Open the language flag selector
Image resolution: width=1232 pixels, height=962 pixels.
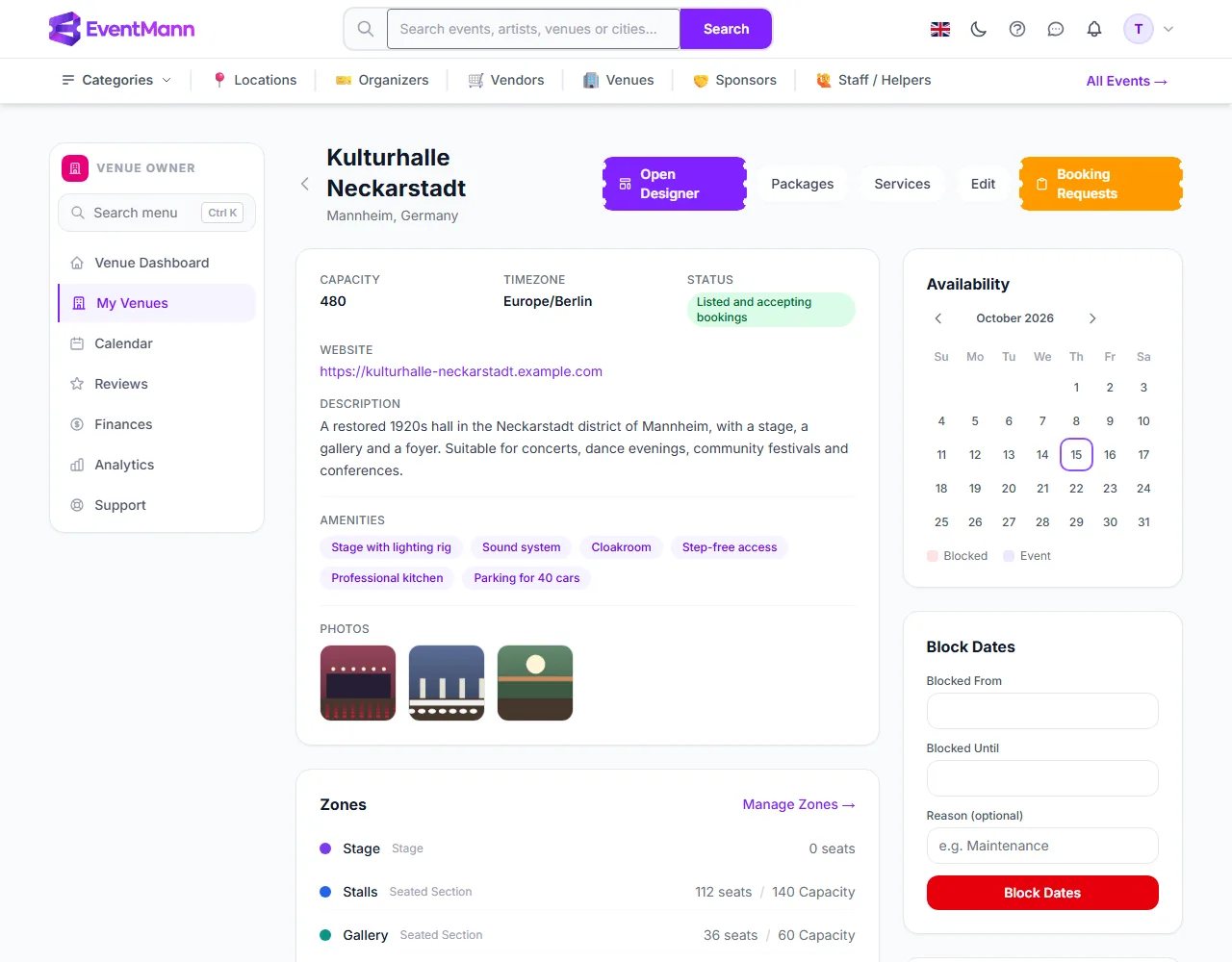(x=940, y=29)
